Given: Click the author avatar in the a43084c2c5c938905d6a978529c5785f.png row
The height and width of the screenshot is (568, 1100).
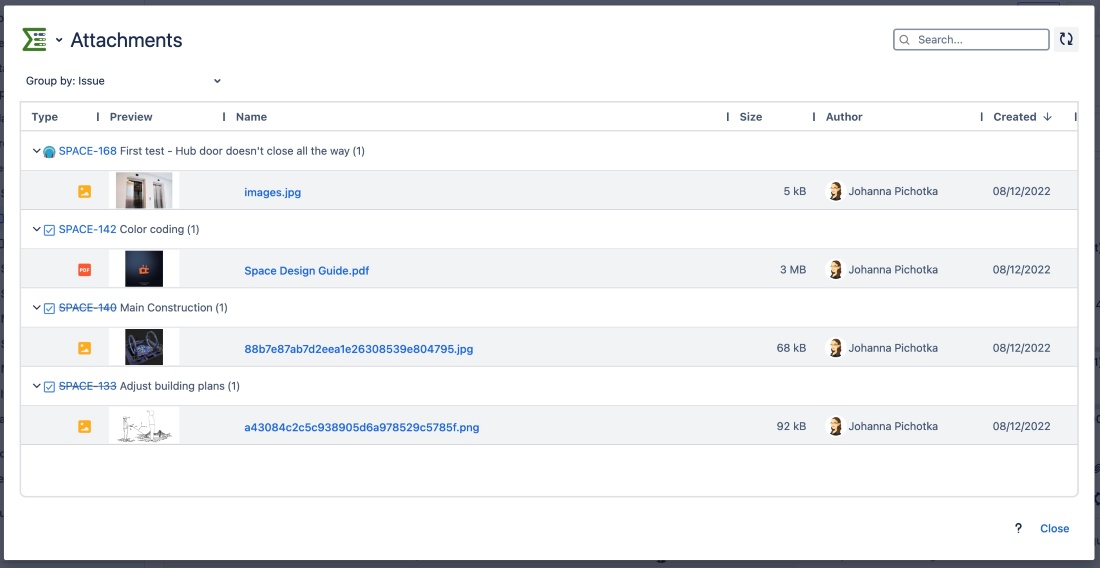Looking at the screenshot, I should point(835,426).
